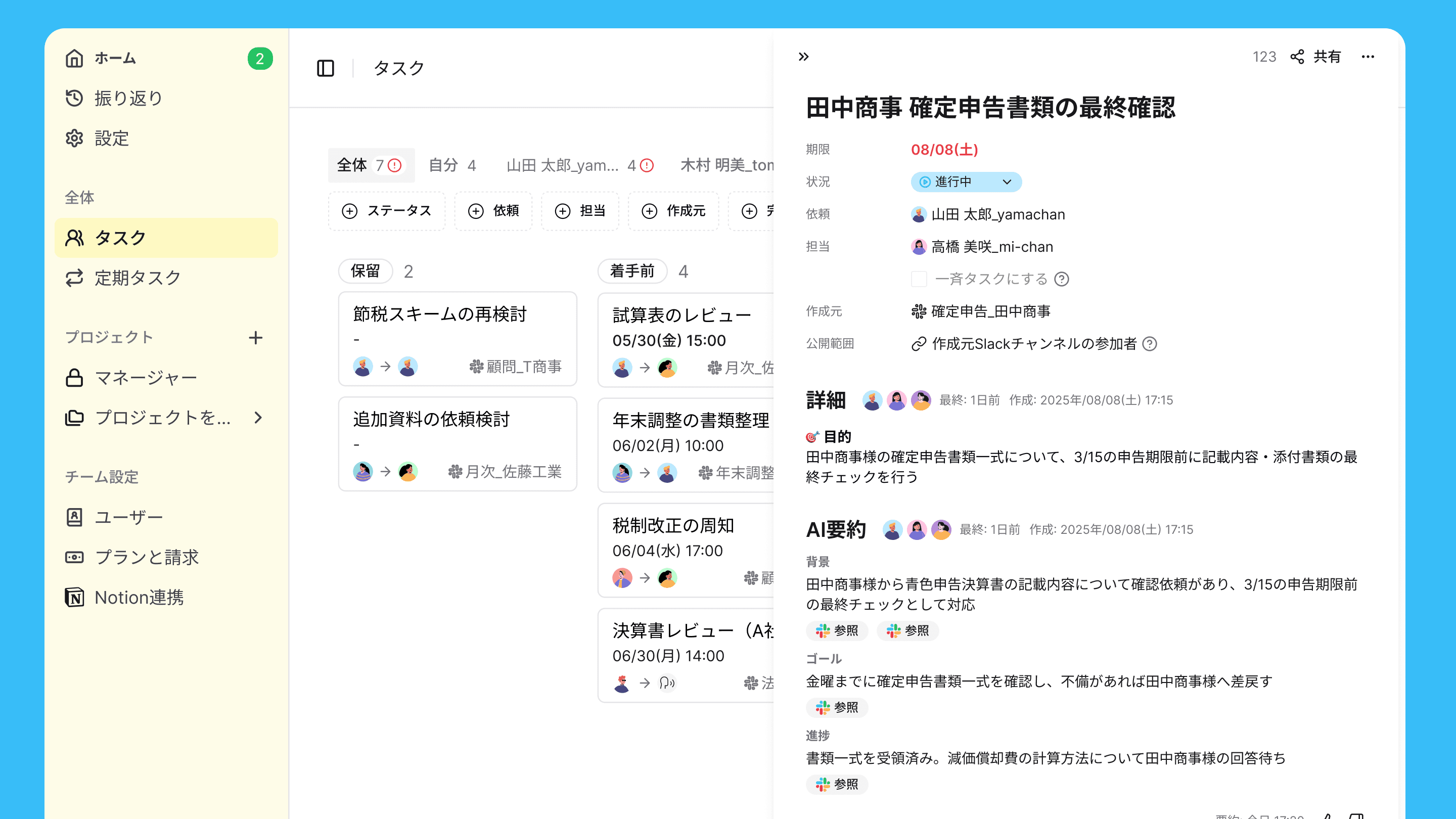Switch to the 自分 tab

[x=451, y=165]
